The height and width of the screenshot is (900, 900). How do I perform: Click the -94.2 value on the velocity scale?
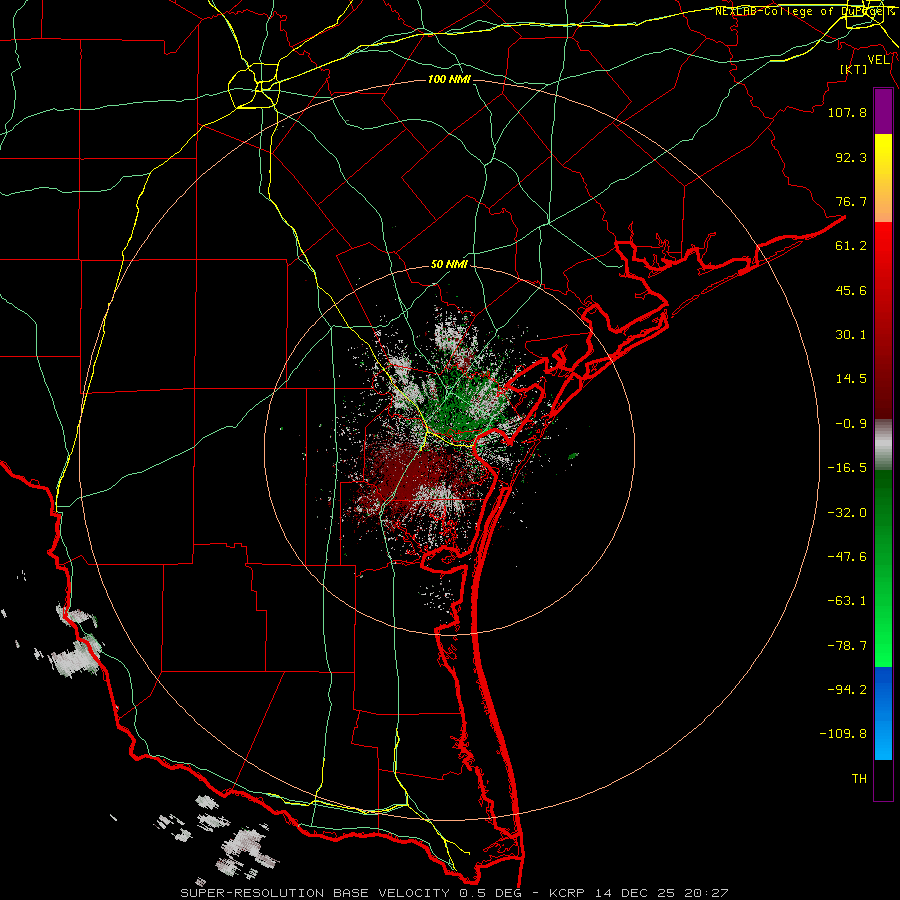pos(847,690)
